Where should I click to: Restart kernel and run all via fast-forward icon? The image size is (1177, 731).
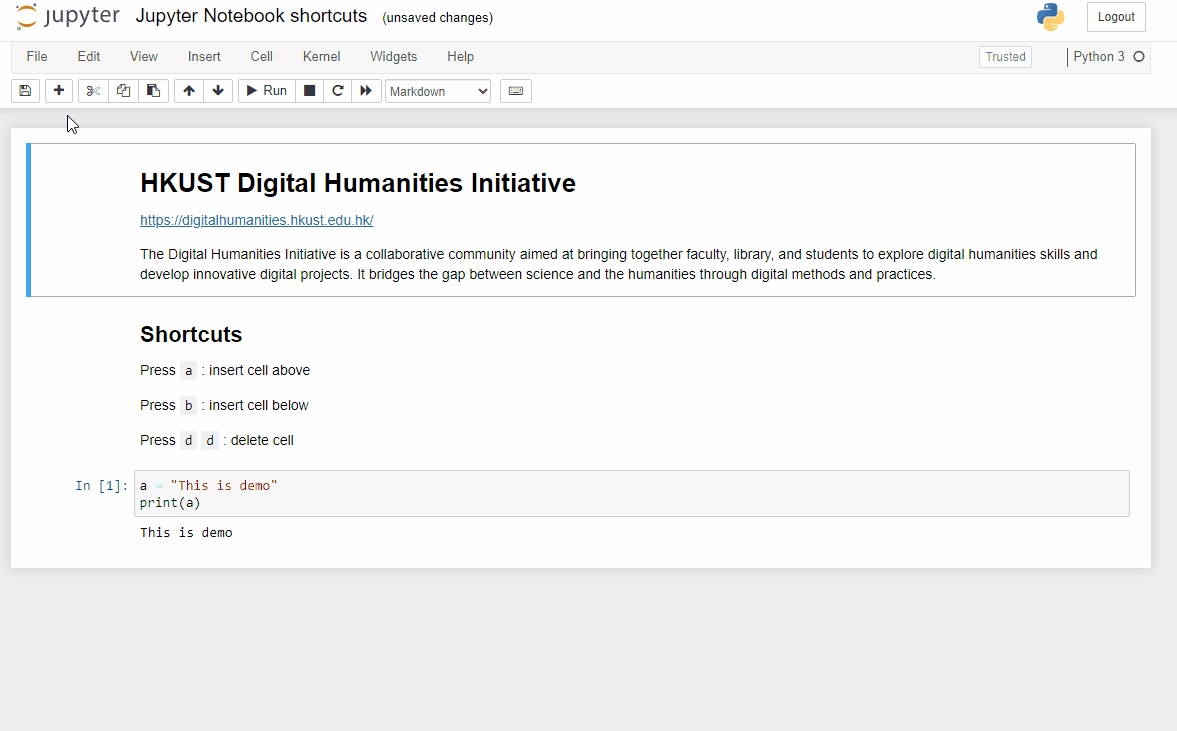pyautogui.click(x=366, y=91)
